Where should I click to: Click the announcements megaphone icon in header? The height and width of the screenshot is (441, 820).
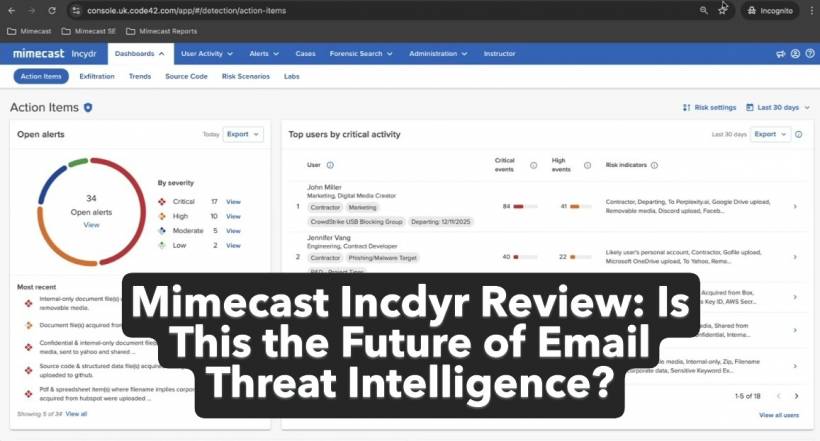779,54
